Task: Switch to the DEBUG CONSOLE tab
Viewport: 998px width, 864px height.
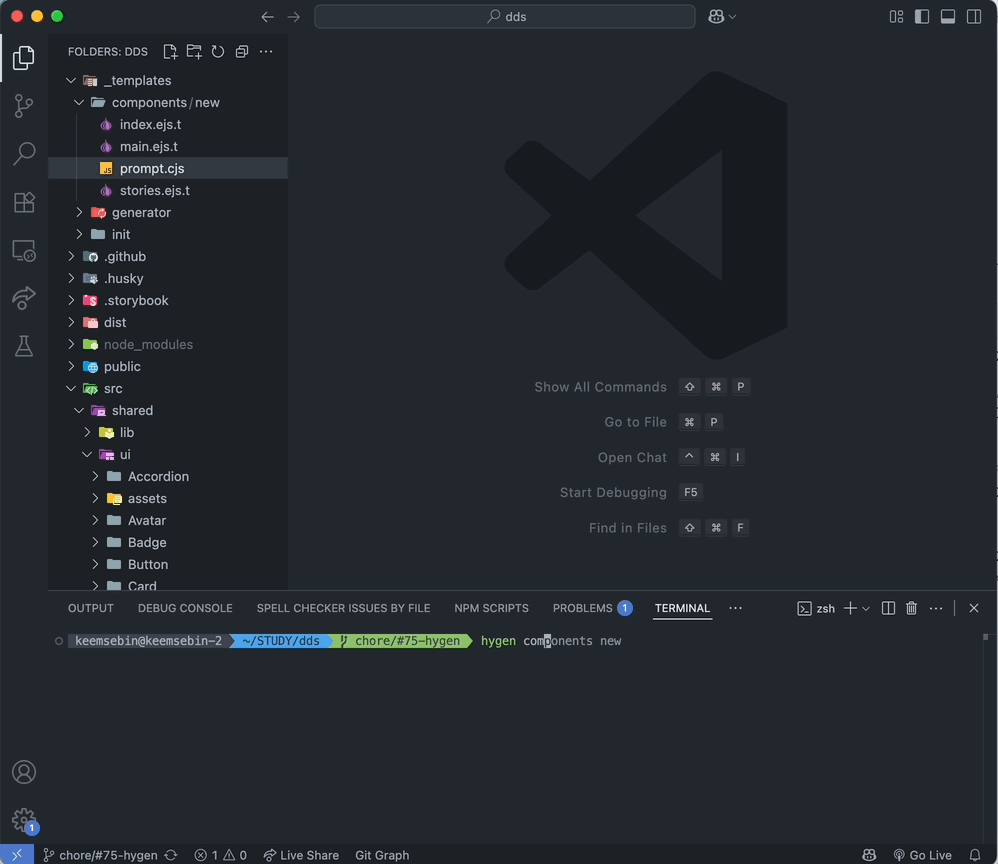Action: point(185,608)
